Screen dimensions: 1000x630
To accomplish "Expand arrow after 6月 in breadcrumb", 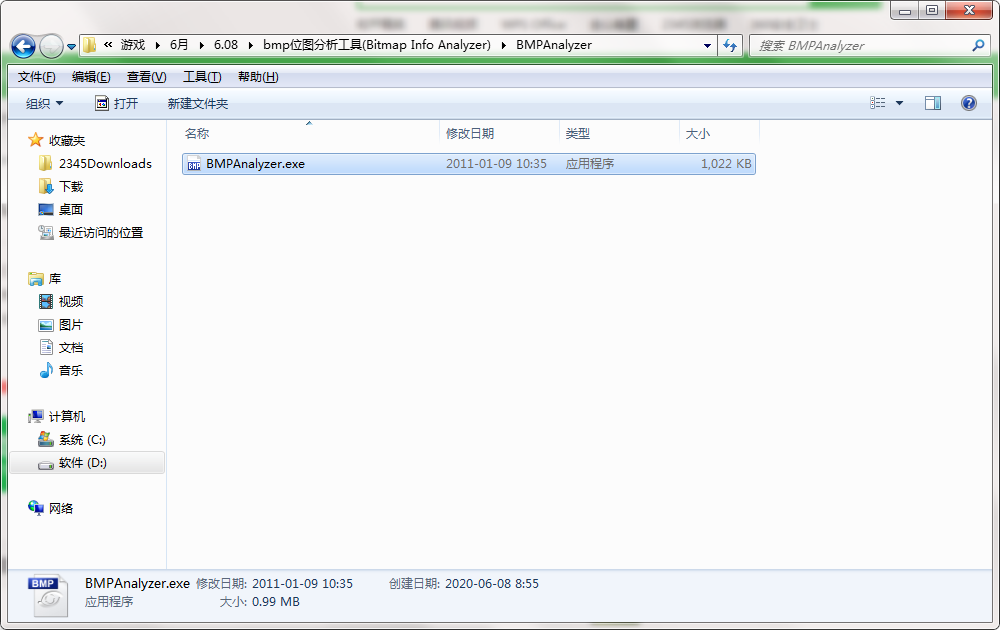I will coord(202,45).
